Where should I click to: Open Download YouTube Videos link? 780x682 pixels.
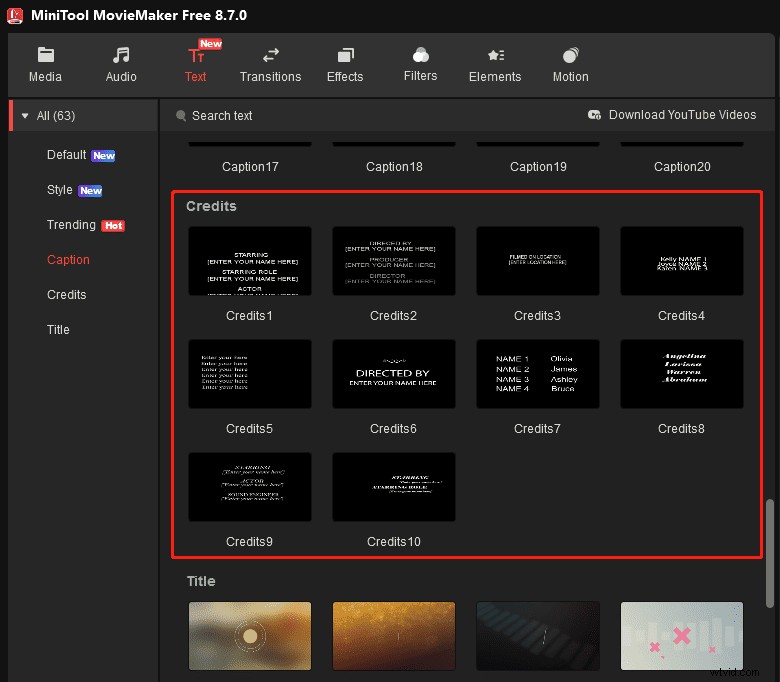click(x=682, y=115)
